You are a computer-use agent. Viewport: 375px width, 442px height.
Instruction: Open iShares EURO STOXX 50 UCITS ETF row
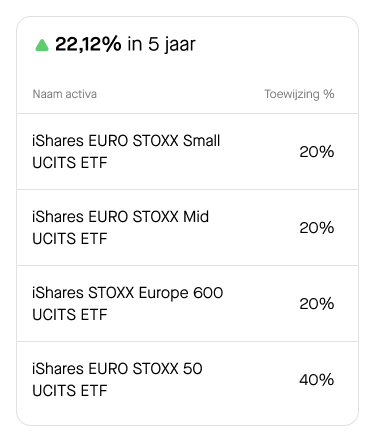click(188, 380)
